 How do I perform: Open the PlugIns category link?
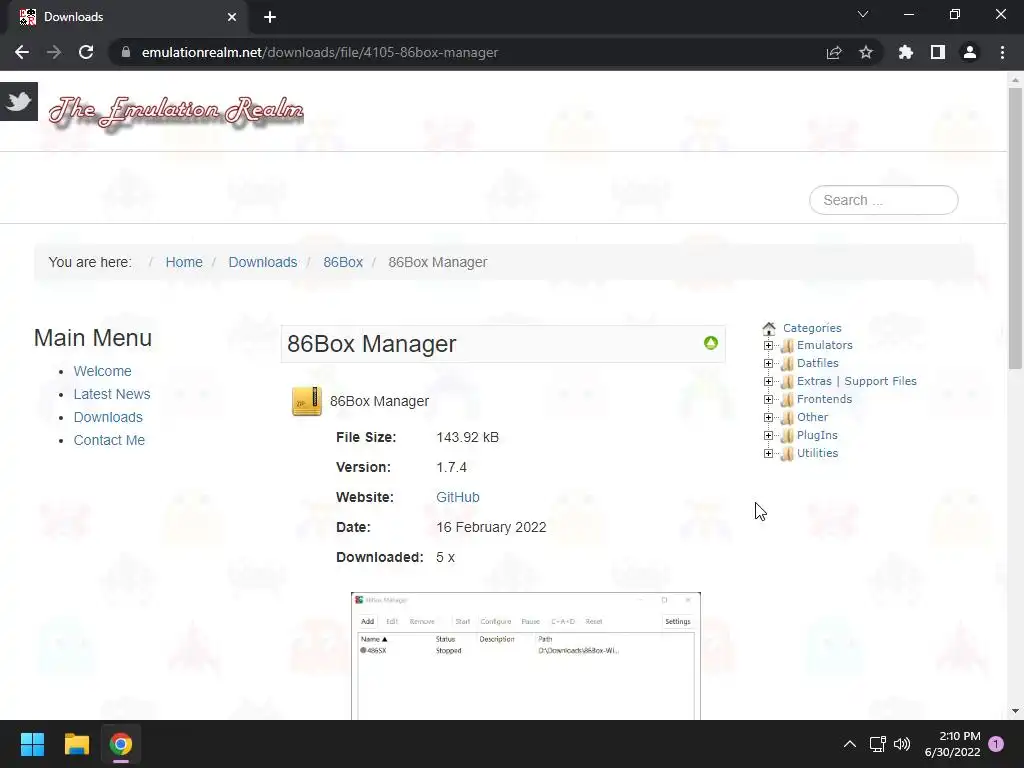point(817,435)
